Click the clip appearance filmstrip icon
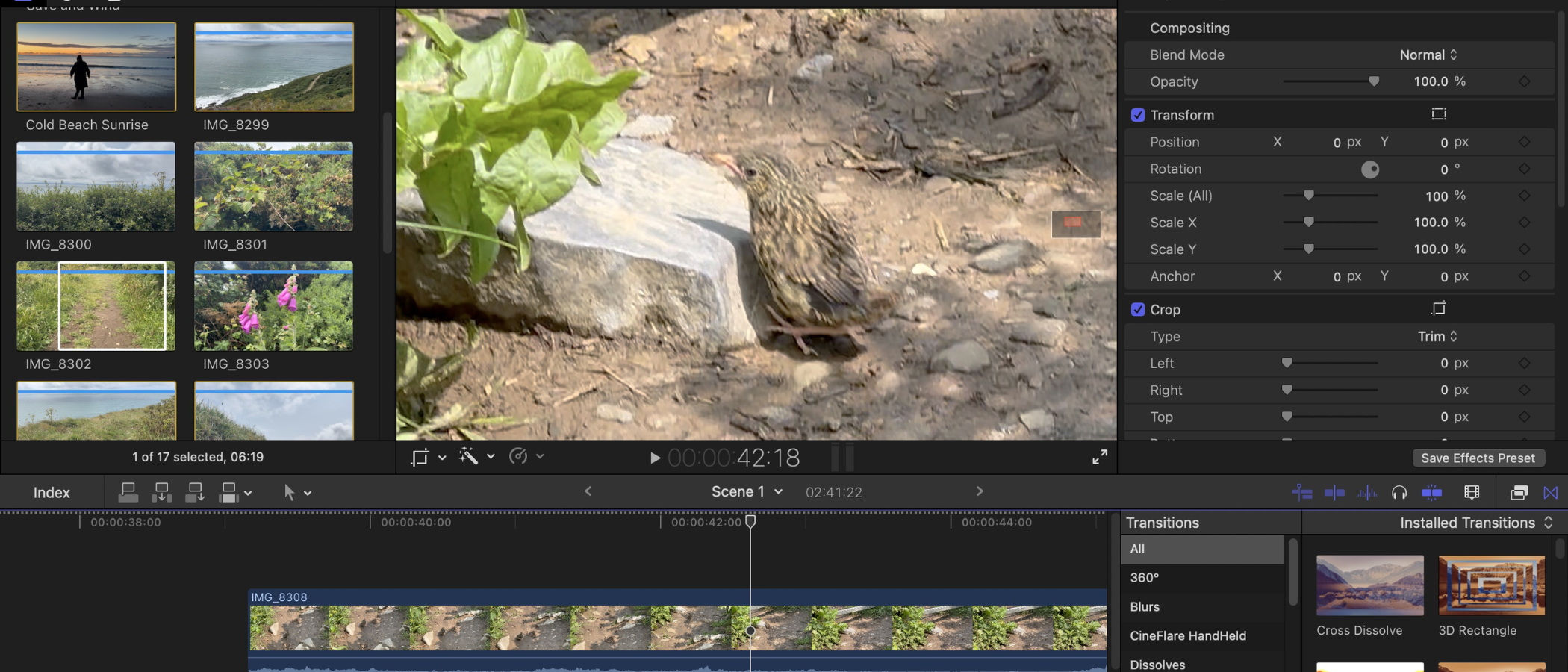This screenshot has width=1568, height=672. point(1471,492)
